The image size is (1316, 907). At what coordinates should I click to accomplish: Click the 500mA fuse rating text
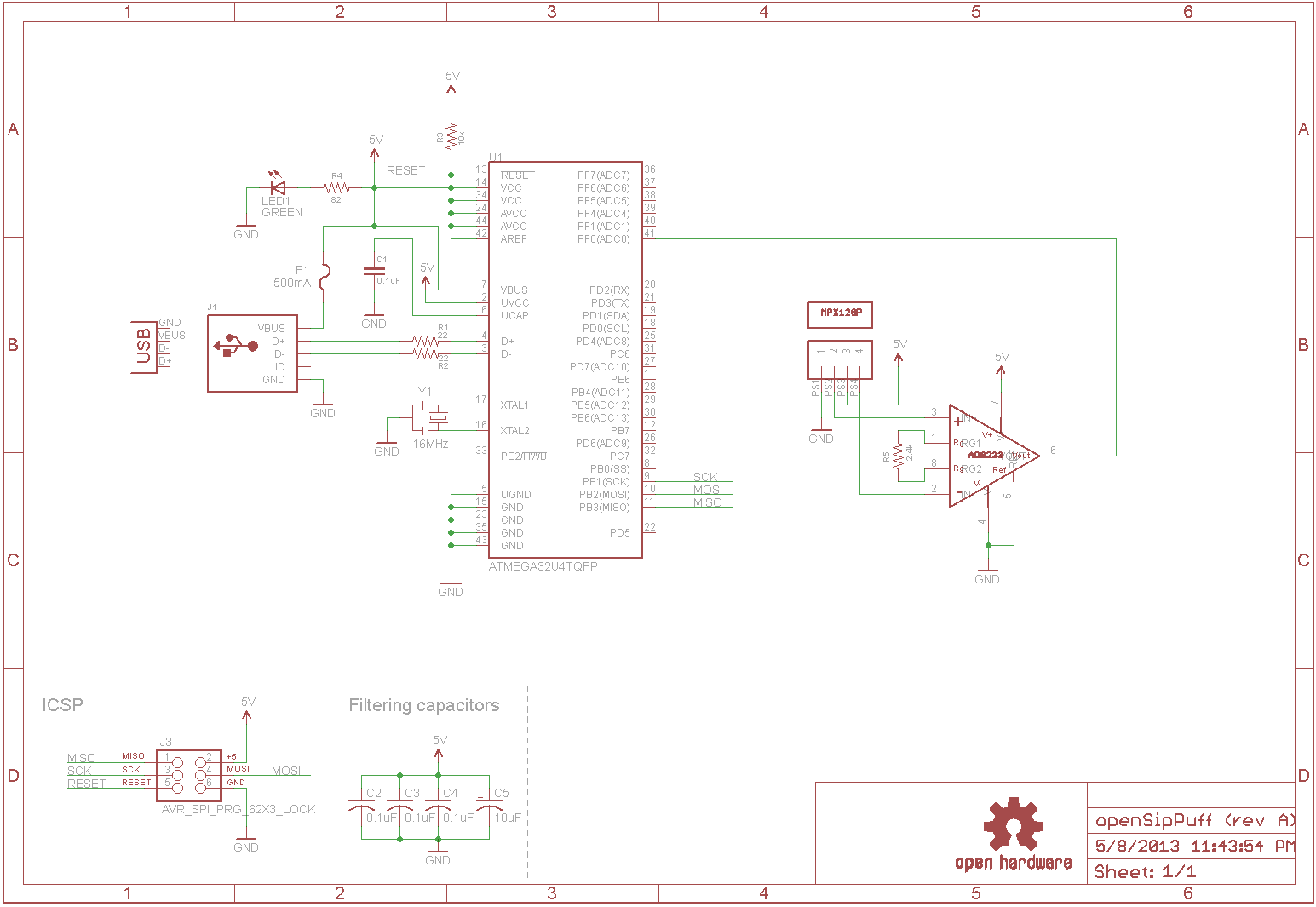(291, 283)
